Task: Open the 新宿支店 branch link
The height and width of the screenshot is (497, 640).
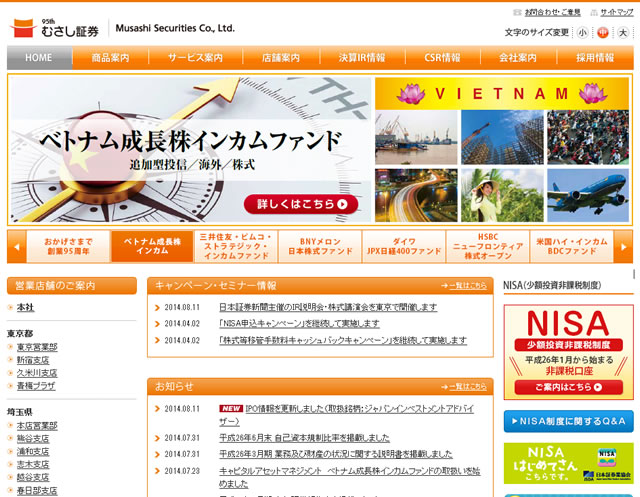Action: [x=33, y=360]
